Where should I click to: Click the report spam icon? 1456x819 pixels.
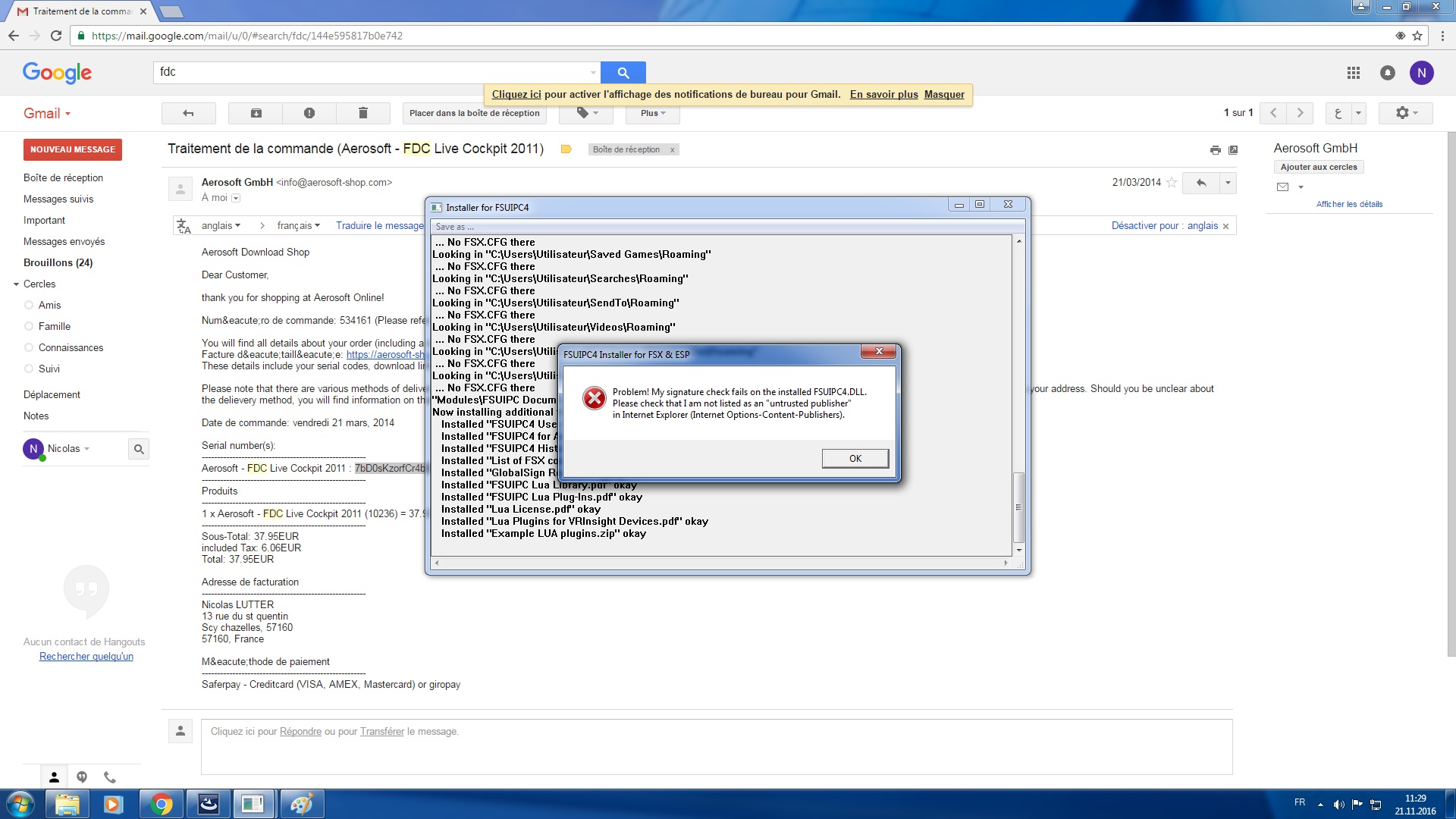309,113
